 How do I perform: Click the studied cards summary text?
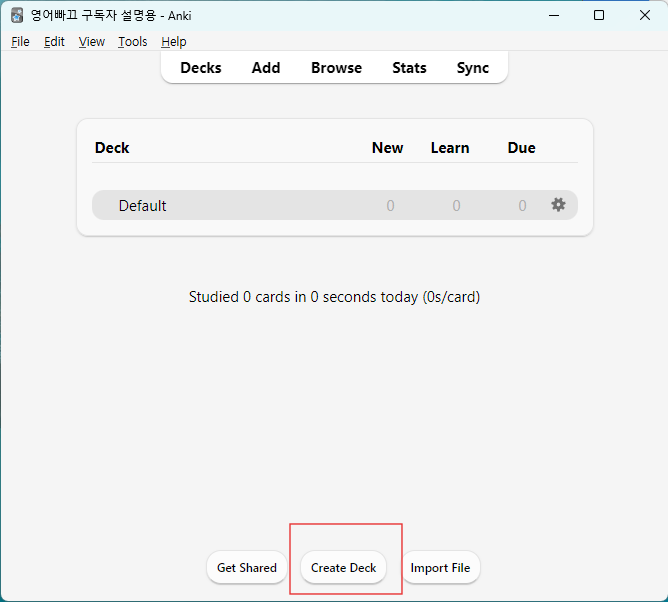click(334, 297)
